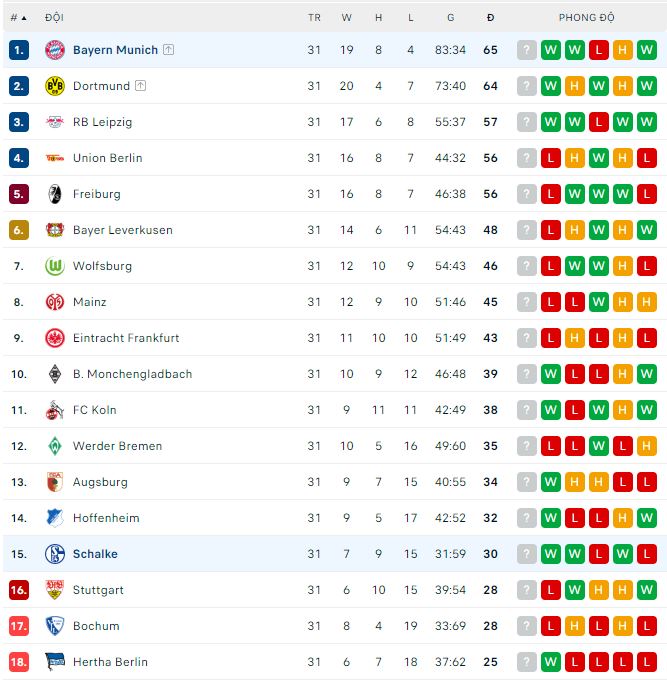The image size is (667, 684).
Task: Open the Werder Bremen team link
Action: pyautogui.click(x=117, y=446)
